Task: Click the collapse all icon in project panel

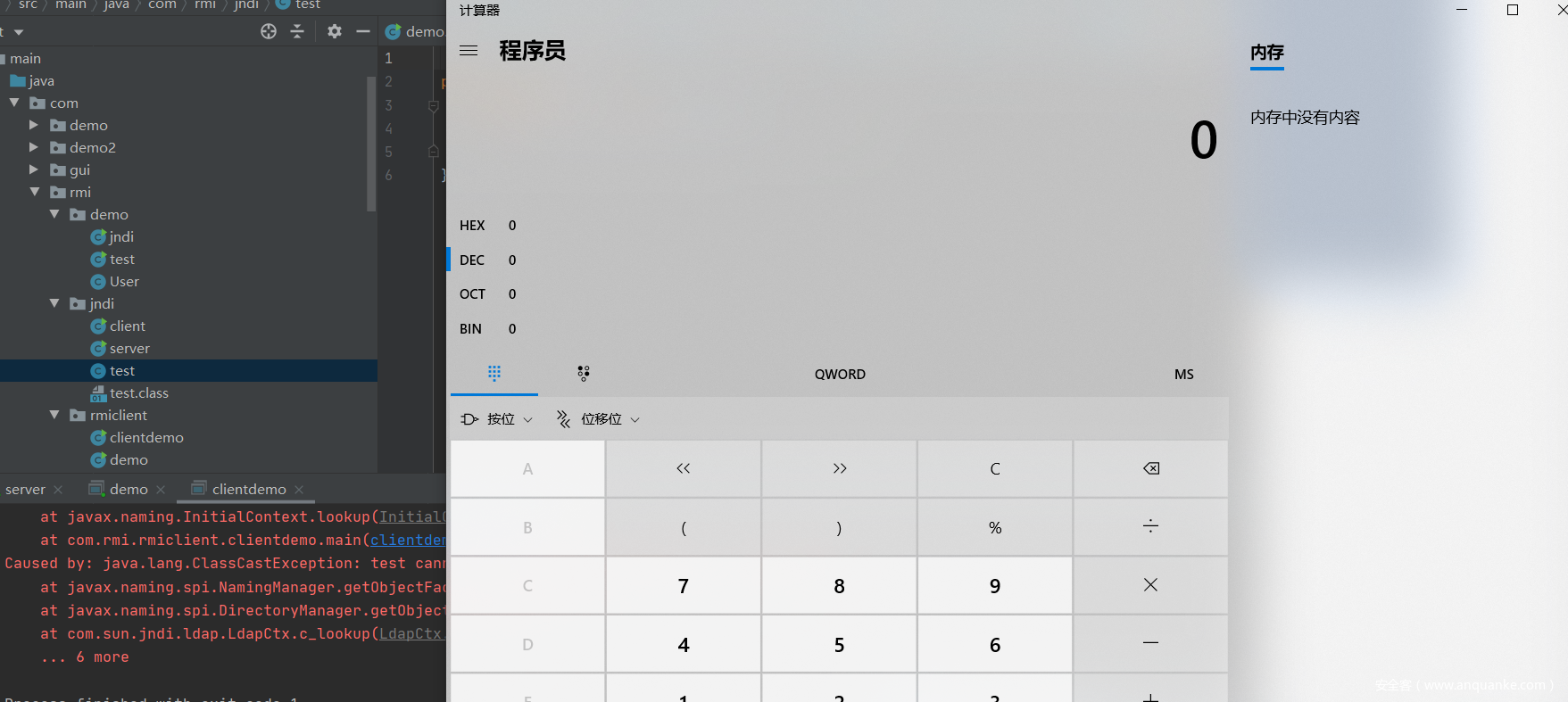Action: (297, 31)
